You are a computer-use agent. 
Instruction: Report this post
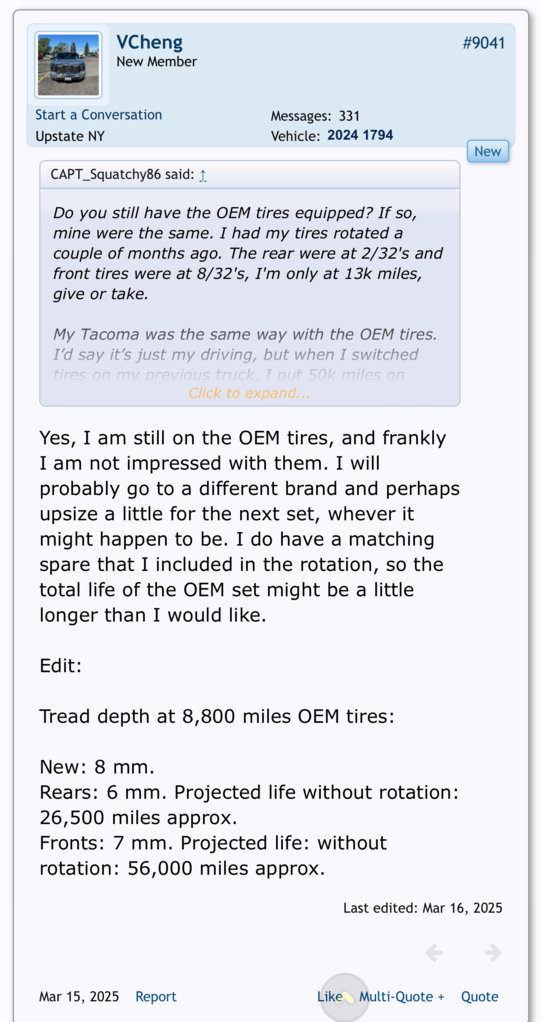pos(156,997)
